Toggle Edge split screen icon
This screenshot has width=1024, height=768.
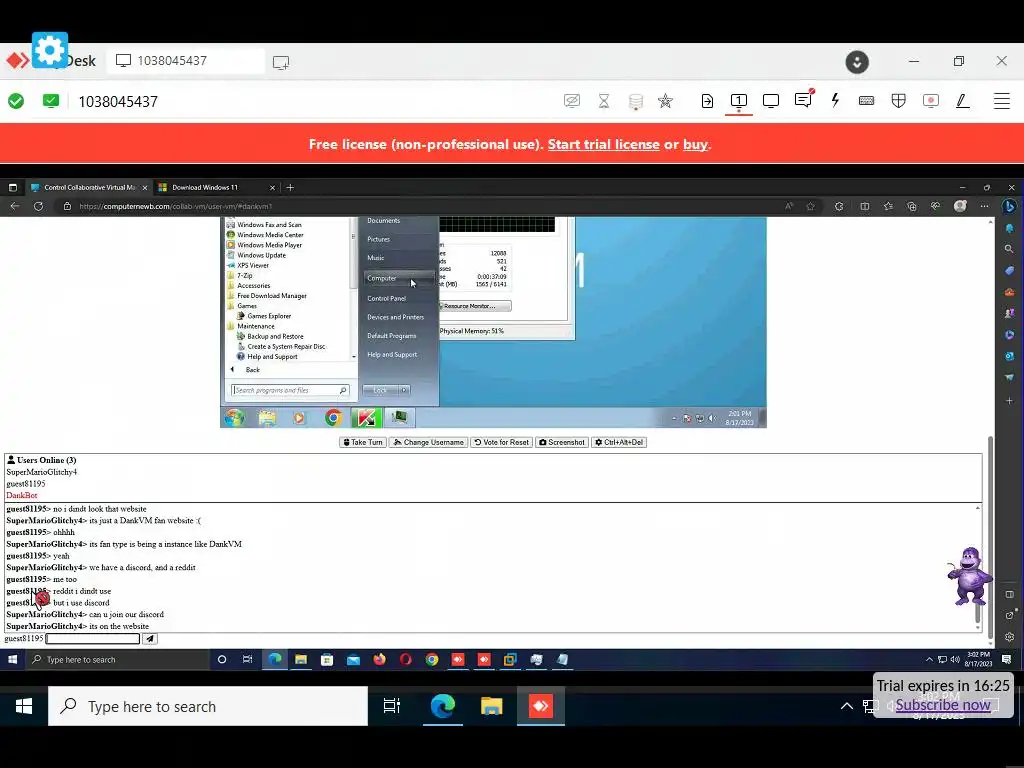[x=865, y=206]
